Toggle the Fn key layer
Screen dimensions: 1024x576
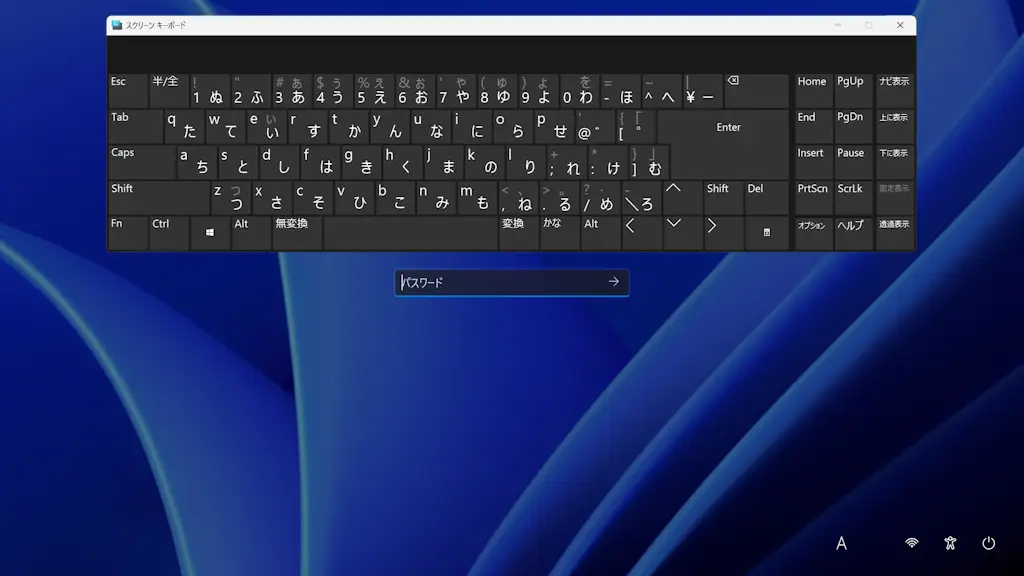tap(127, 233)
